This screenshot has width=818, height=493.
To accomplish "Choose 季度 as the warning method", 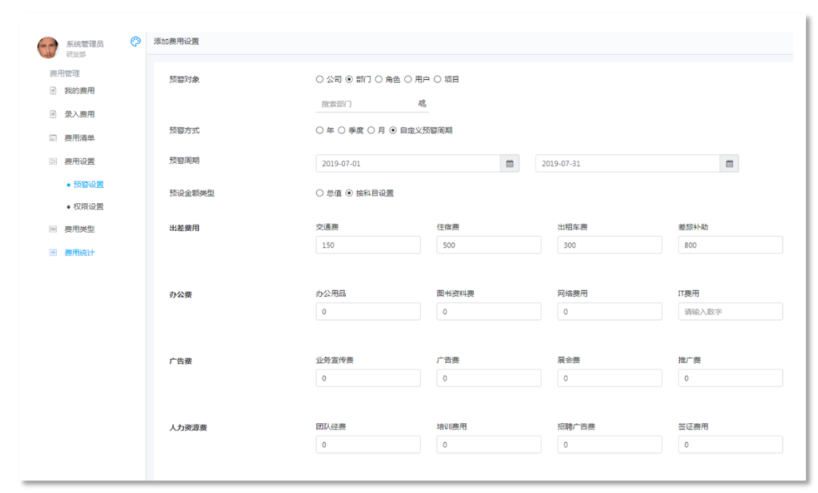I will pyautogui.click(x=343, y=130).
